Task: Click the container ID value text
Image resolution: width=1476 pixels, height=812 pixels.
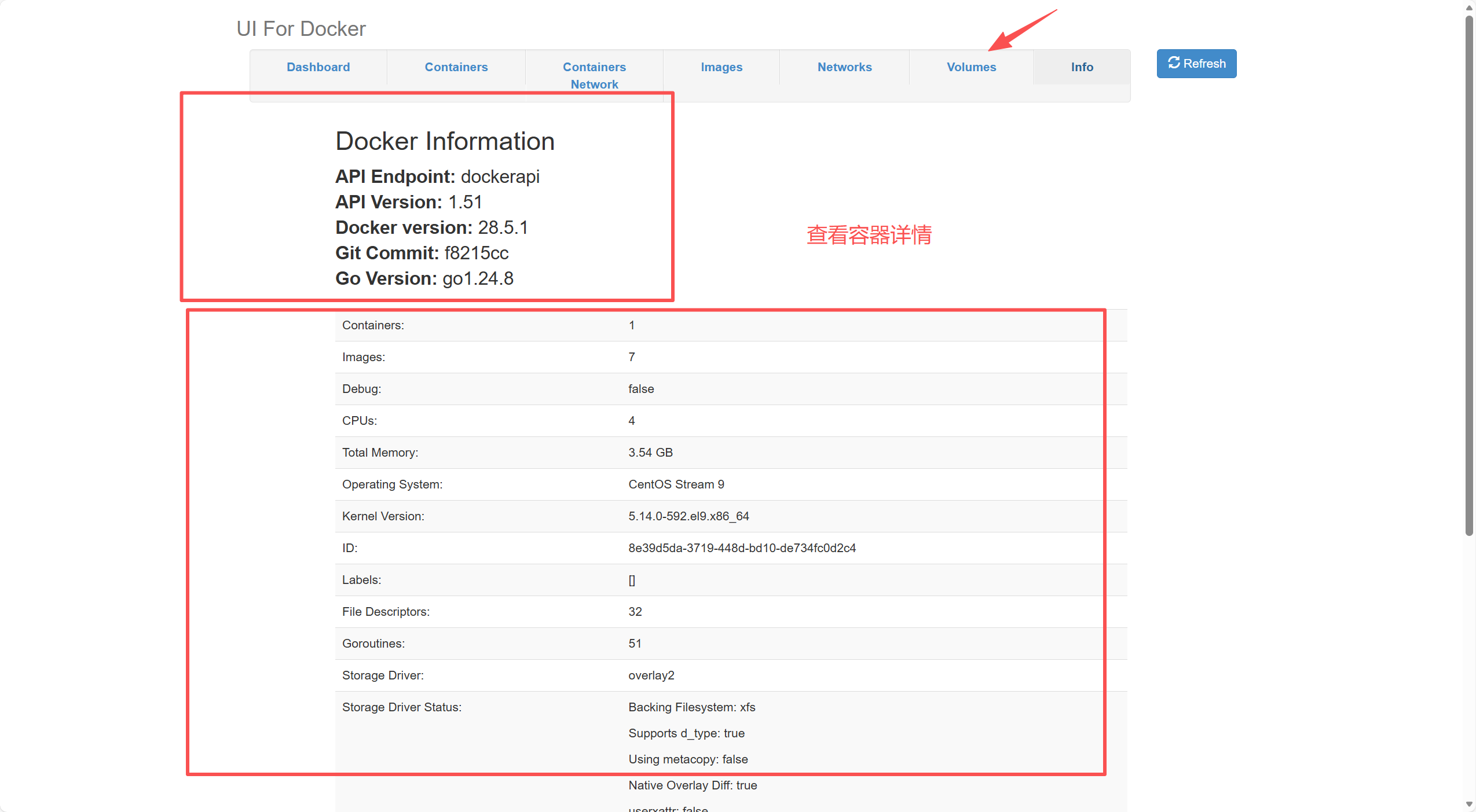Action: (x=742, y=548)
